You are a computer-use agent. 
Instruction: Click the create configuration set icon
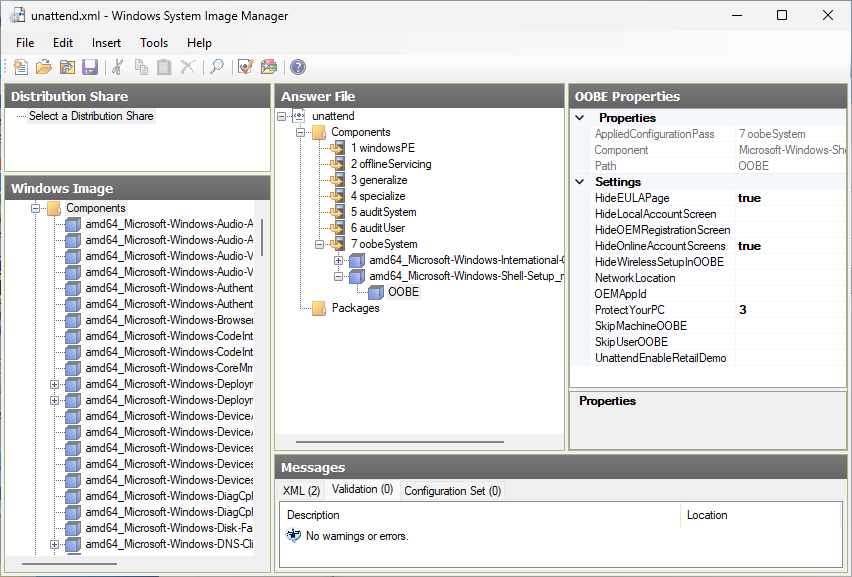[269, 67]
